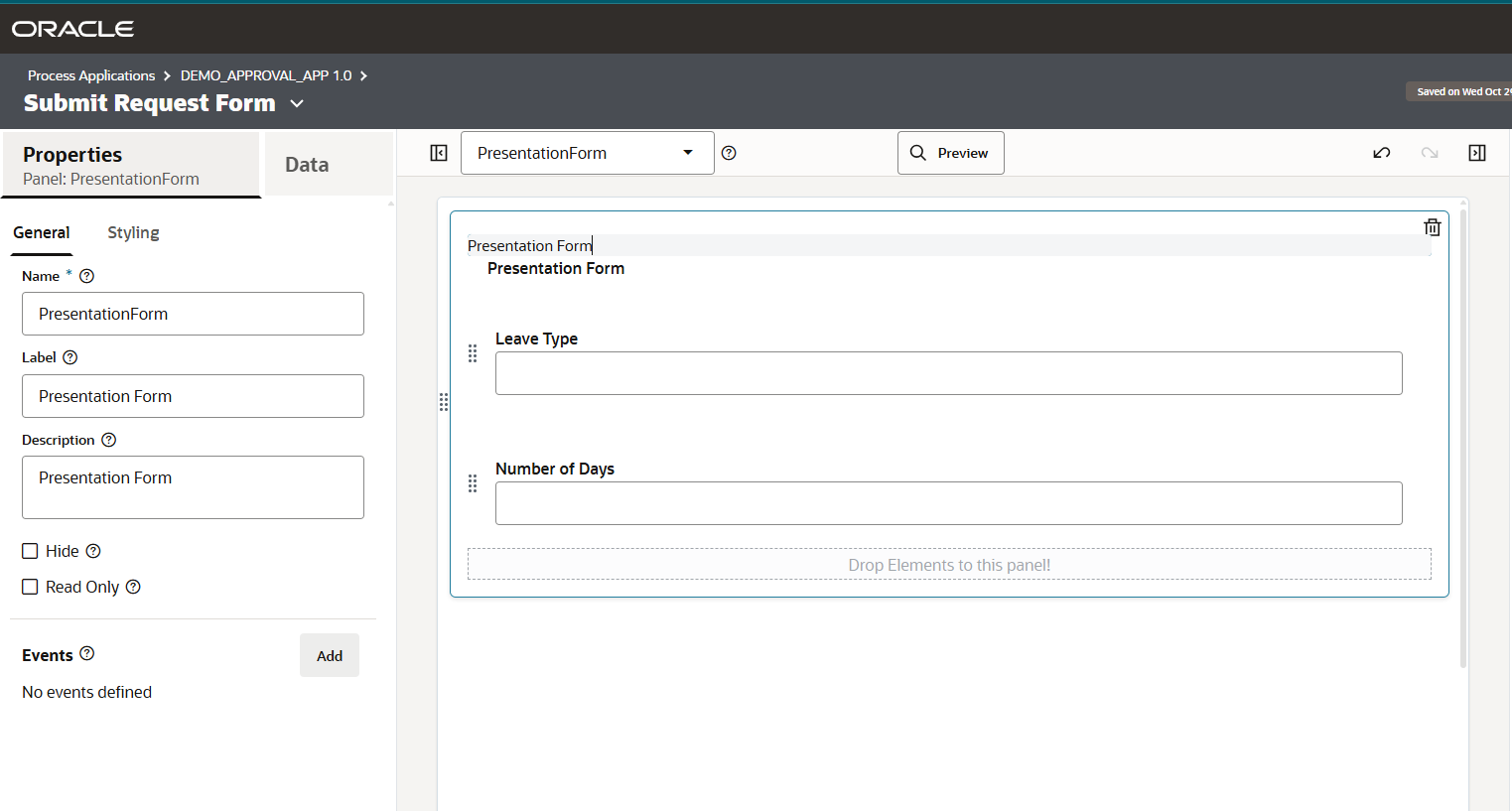The height and width of the screenshot is (811, 1512).
Task: Collapse the right side panel icon
Action: coord(1477,153)
